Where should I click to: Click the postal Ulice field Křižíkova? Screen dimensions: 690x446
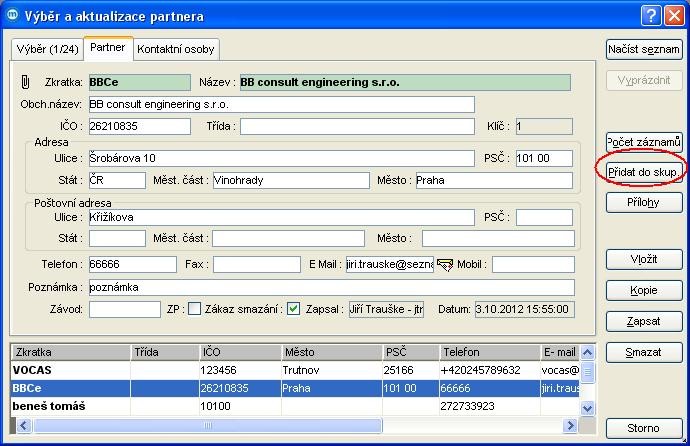282,217
